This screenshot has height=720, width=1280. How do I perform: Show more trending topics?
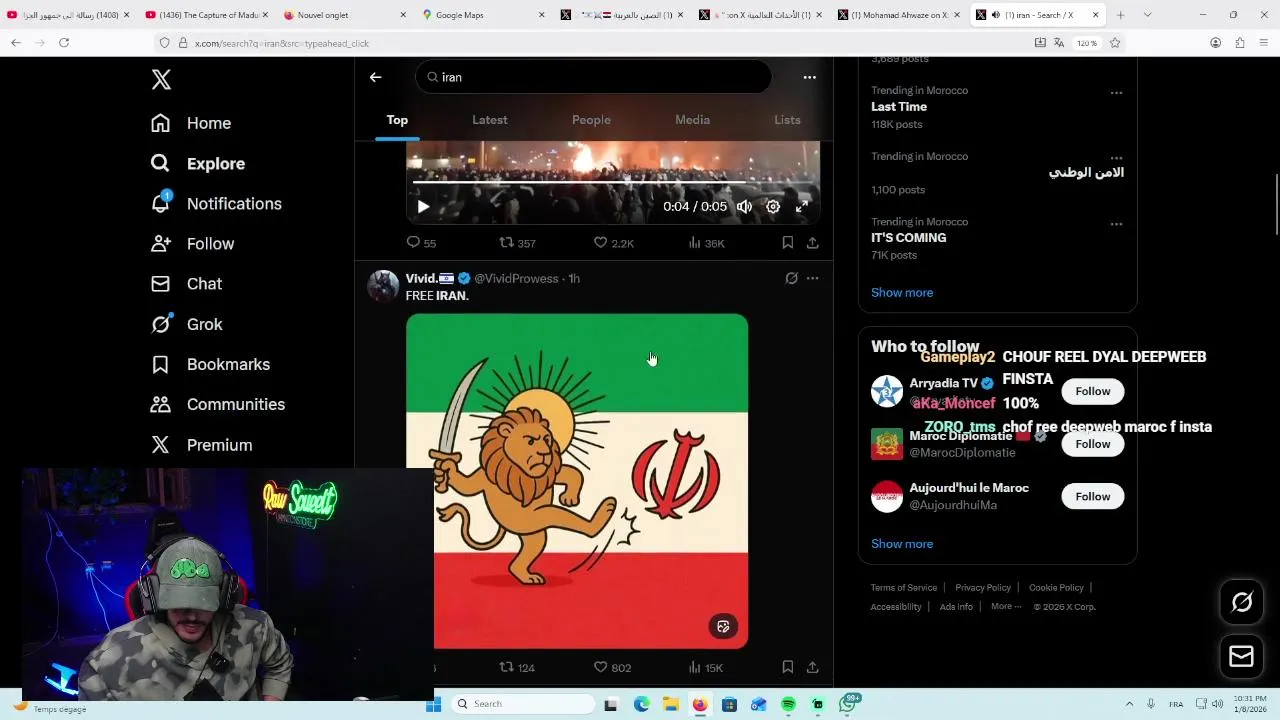click(902, 293)
